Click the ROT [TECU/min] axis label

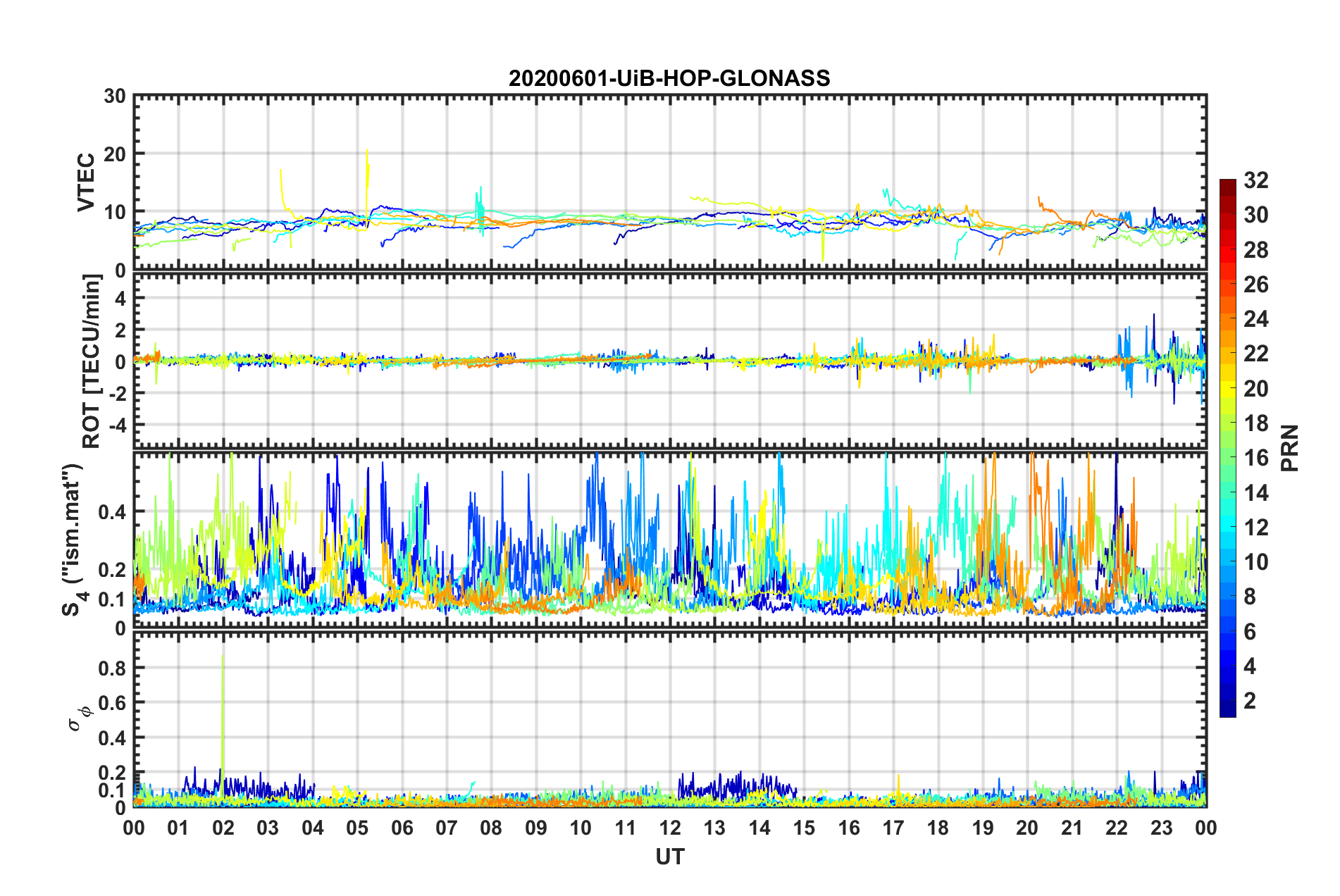click(92, 361)
